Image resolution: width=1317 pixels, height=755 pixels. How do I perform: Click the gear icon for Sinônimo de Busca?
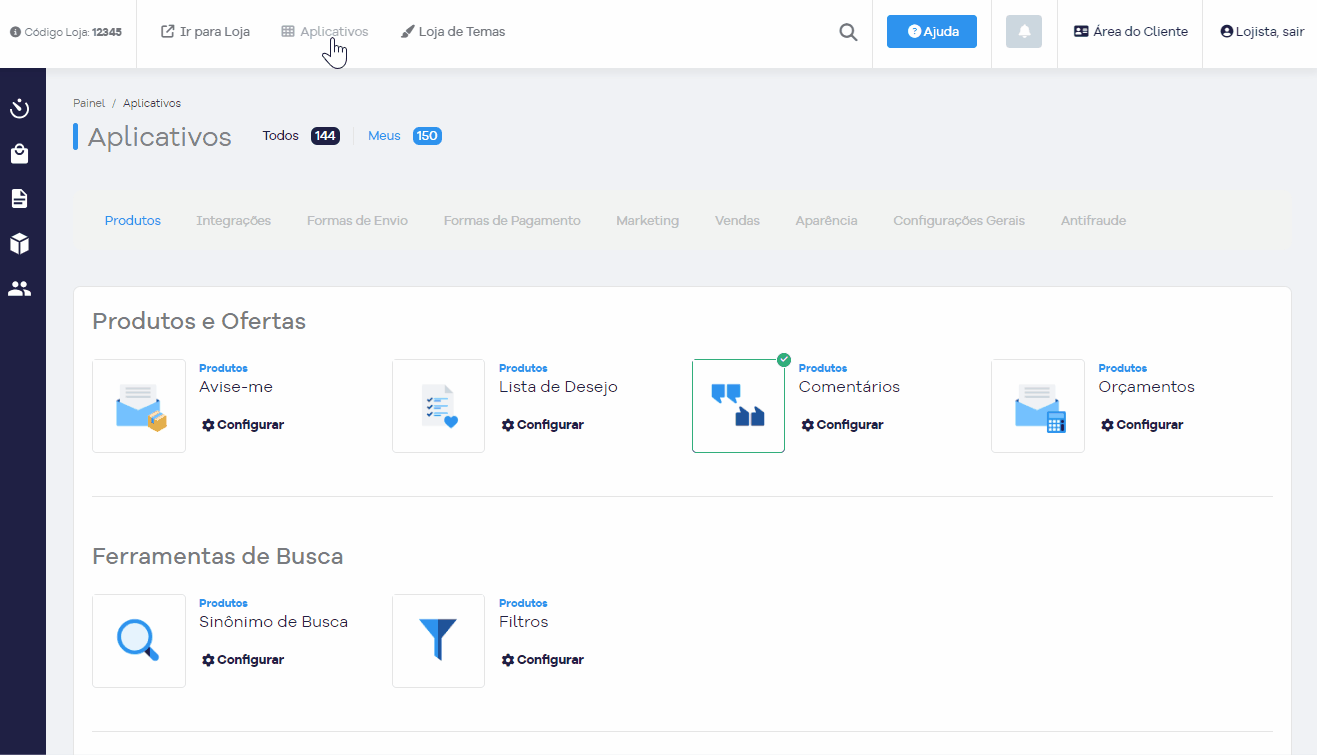tap(208, 660)
